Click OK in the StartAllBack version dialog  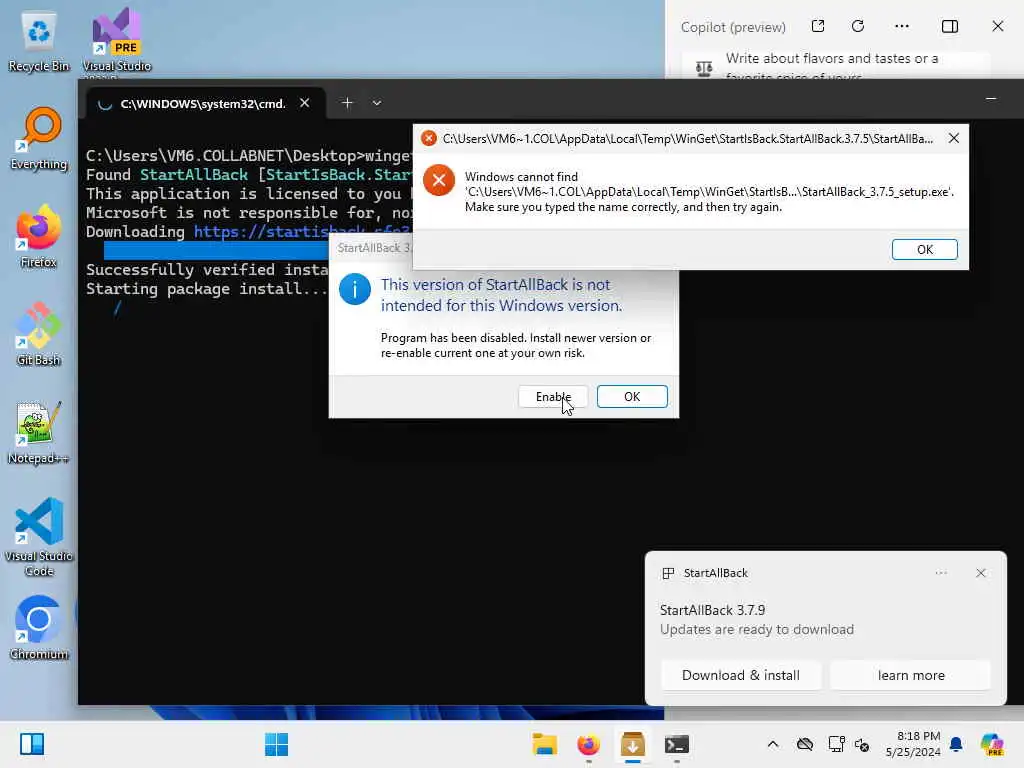pyautogui.click(x=632, y=396)
